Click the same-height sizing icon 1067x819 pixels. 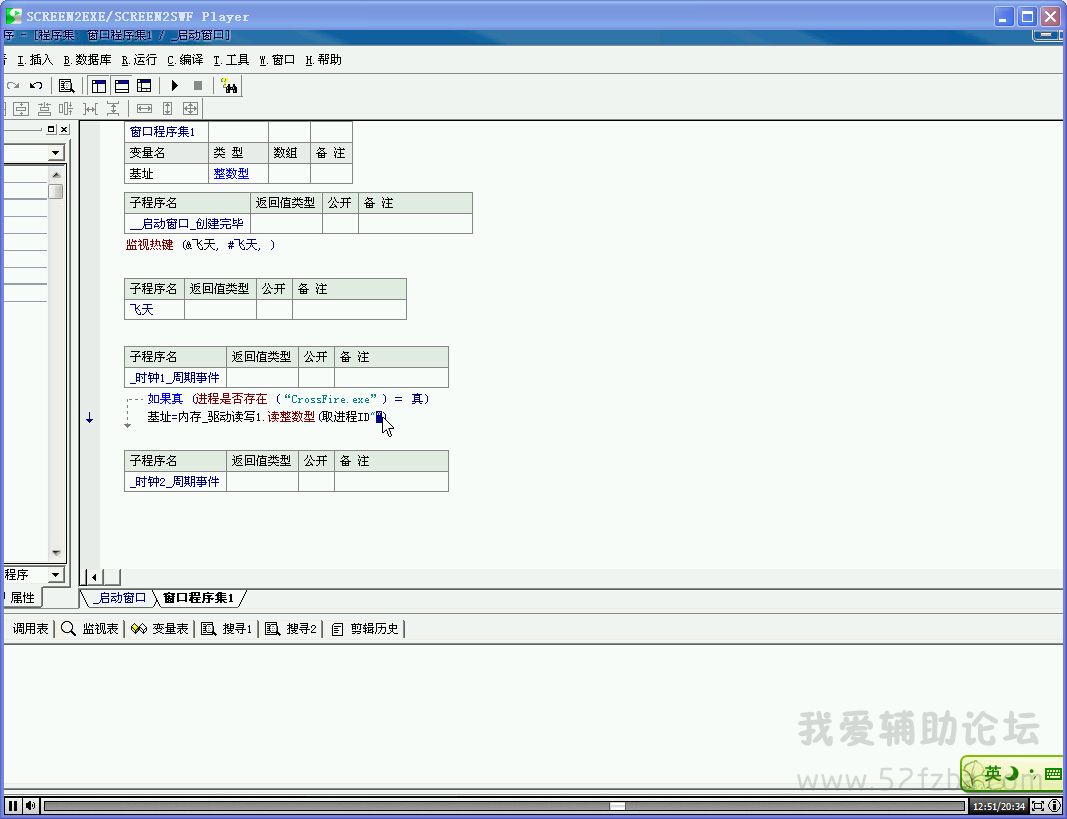pyautogui.click(x=167, y=109)
